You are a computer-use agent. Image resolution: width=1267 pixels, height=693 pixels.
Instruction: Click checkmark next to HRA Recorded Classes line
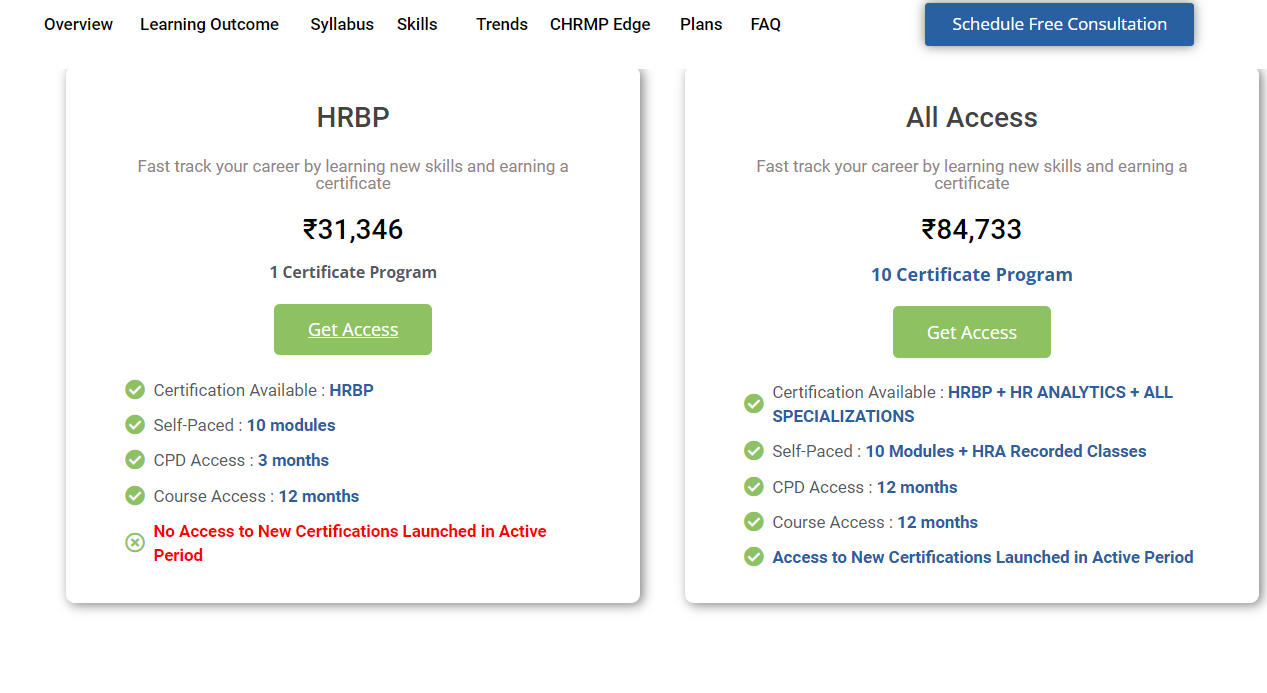[754, 451]
